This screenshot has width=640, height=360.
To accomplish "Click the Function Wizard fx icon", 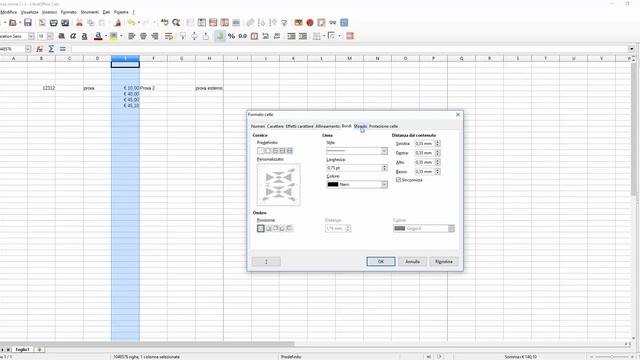I will pos(40,49).
